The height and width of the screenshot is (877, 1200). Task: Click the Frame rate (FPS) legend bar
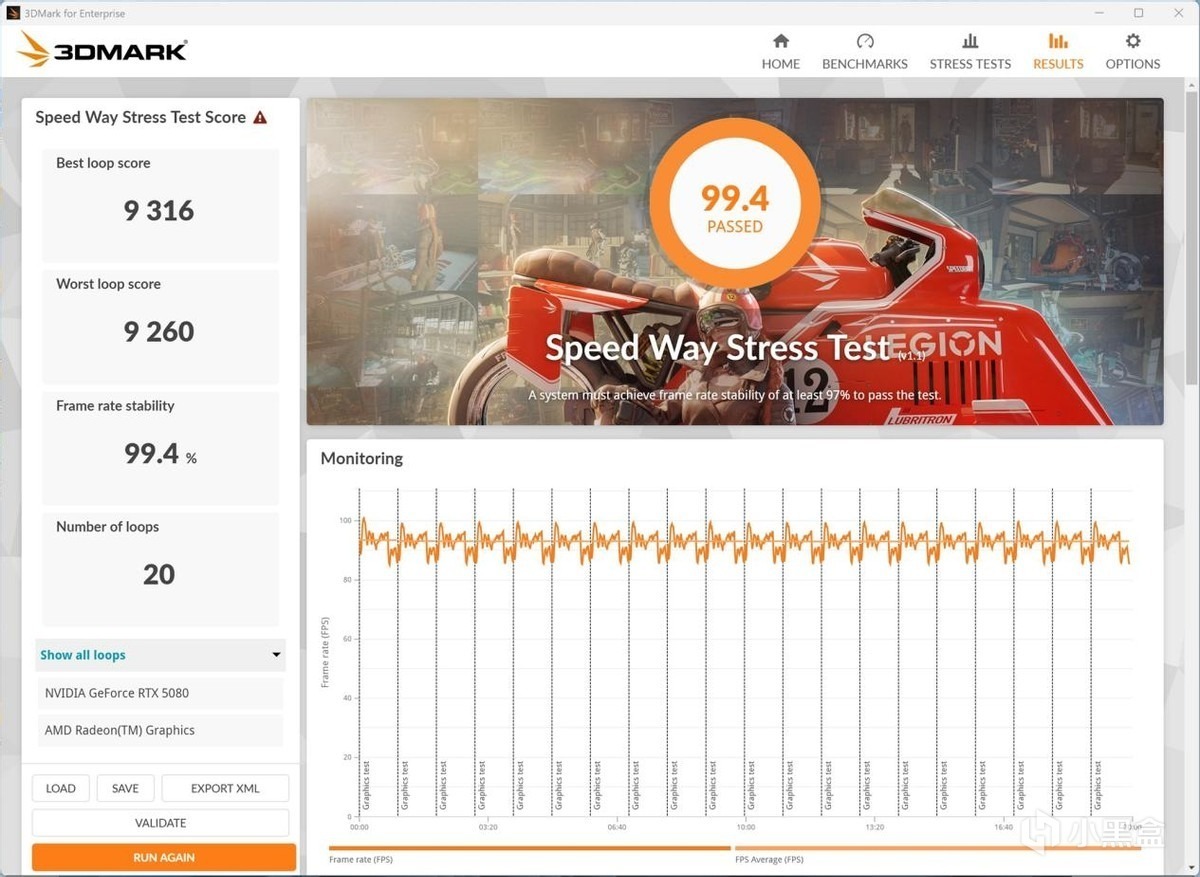point(529,849)
